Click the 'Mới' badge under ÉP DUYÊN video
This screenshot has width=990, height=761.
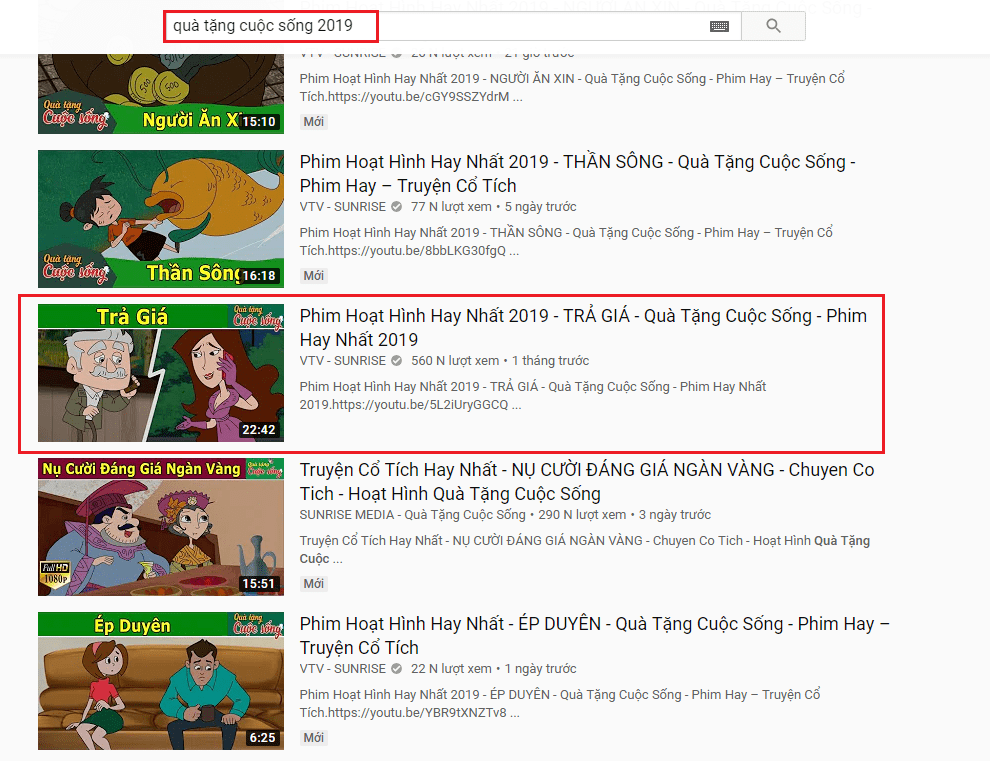click(x=314, y=738)
